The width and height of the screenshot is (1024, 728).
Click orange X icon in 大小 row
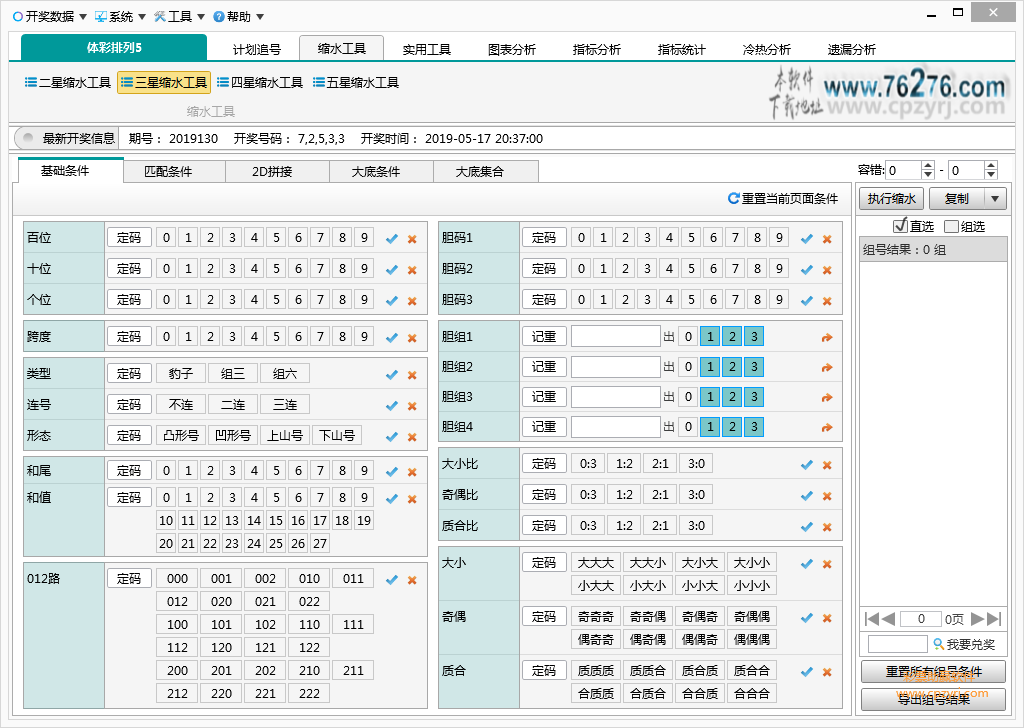[827, 564]
